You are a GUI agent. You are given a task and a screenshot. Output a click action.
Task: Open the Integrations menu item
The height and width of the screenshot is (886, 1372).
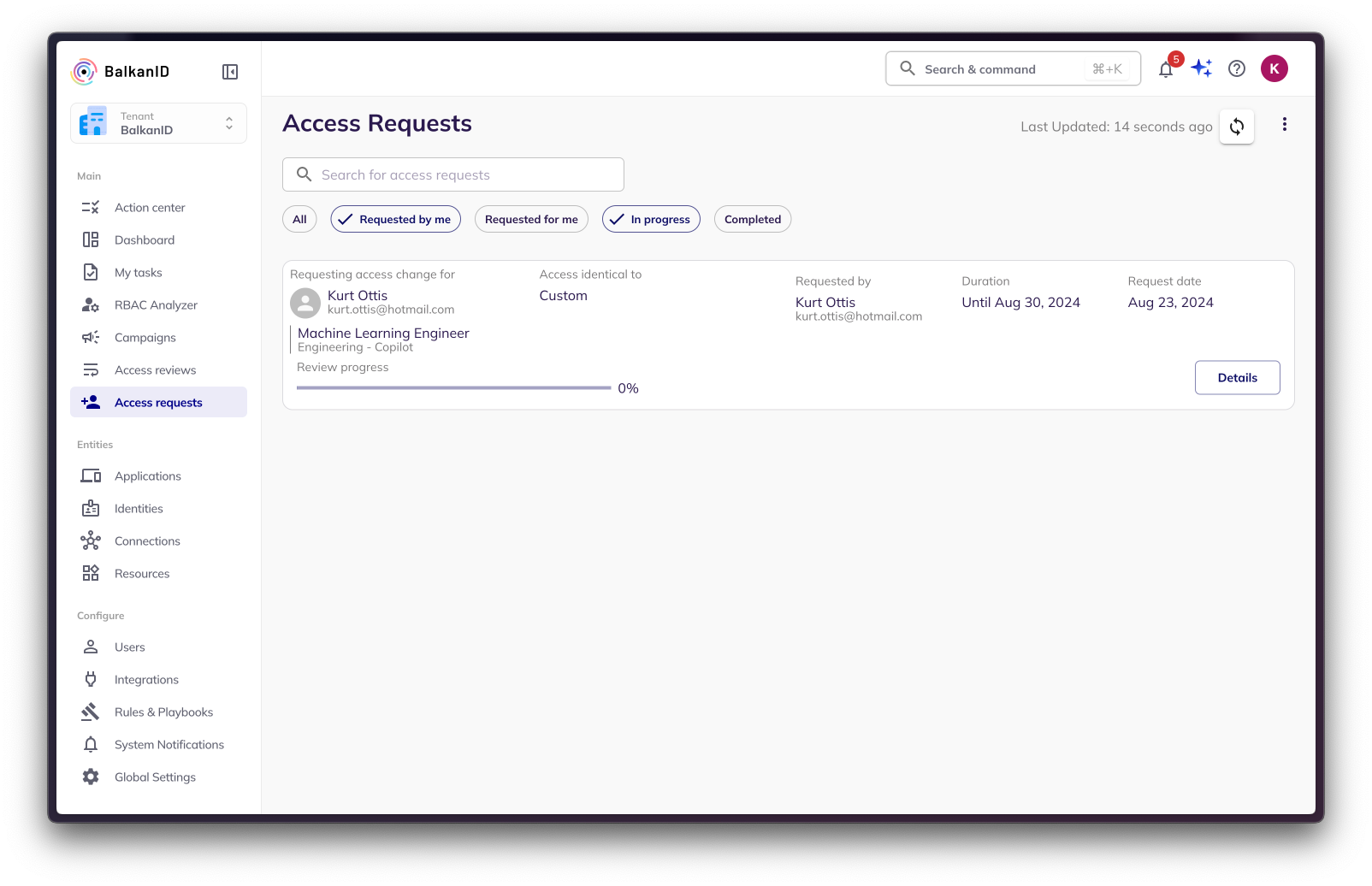pyautogui.click(x=146, y=680)
